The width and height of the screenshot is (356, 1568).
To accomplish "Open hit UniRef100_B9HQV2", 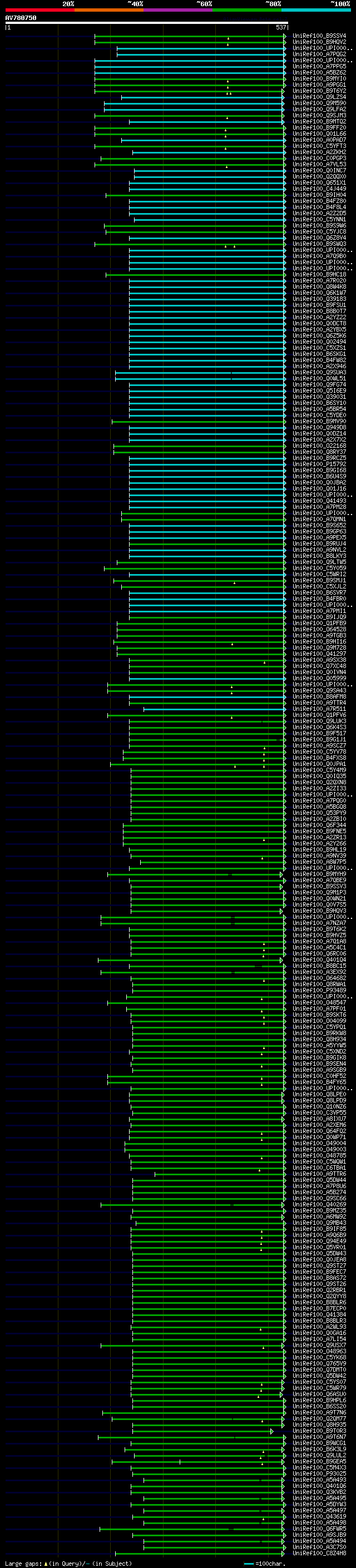I will pos(319,42).
